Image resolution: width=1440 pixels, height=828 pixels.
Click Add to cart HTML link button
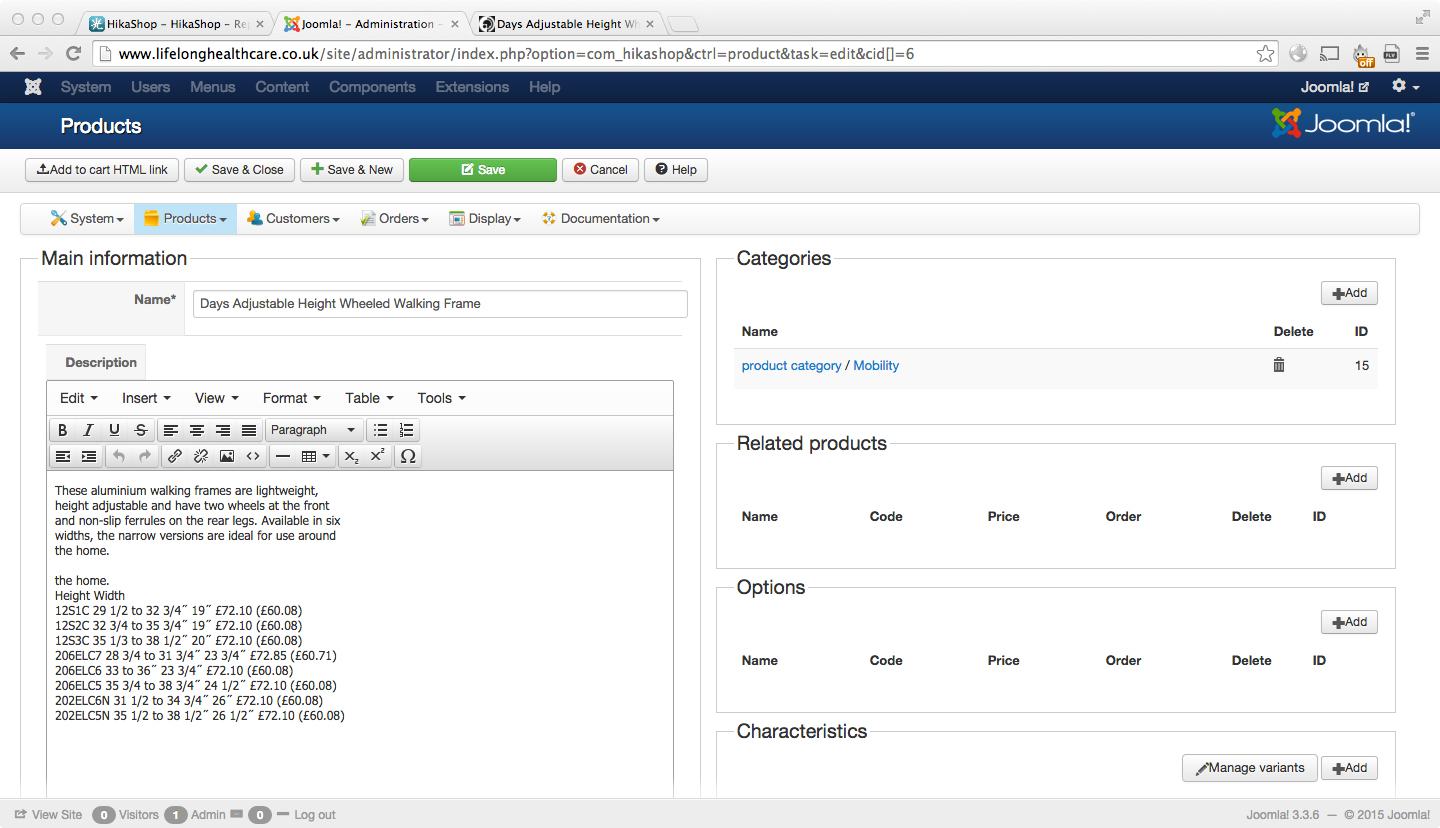coord(102,170)
